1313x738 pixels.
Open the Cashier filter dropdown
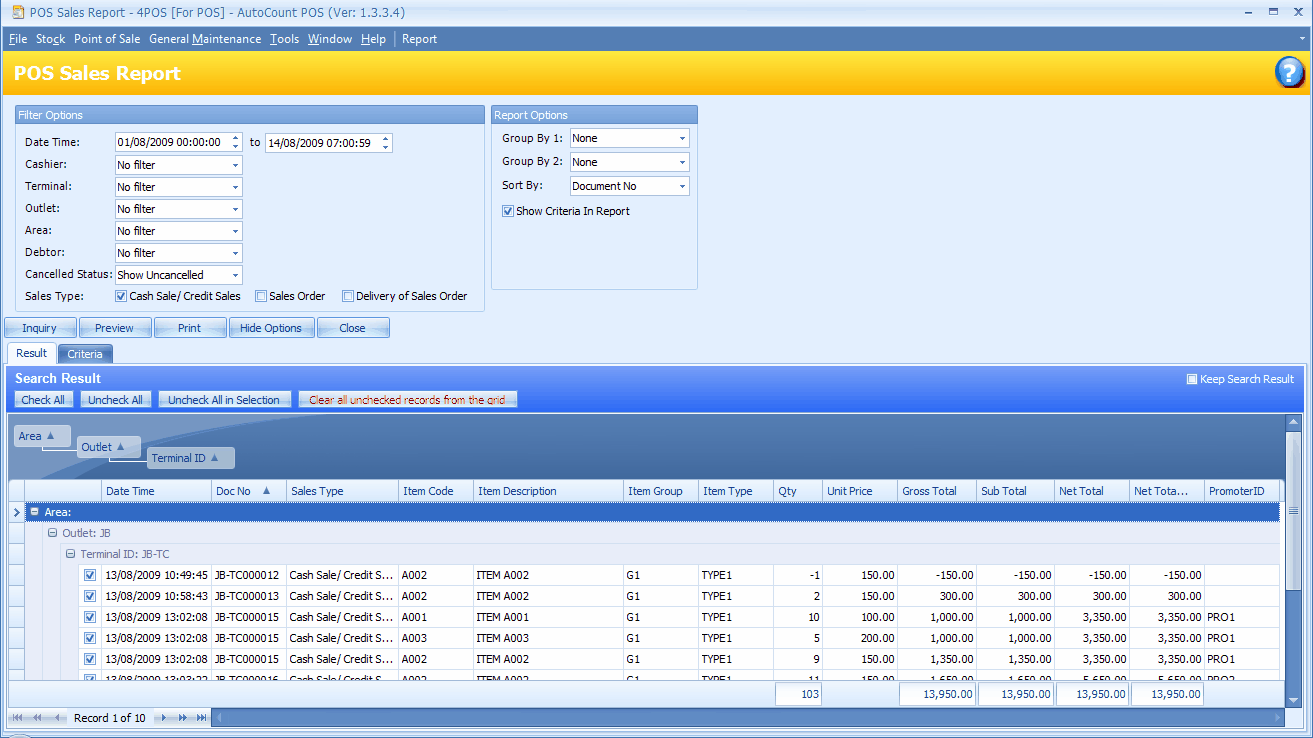tap(236, 165)
